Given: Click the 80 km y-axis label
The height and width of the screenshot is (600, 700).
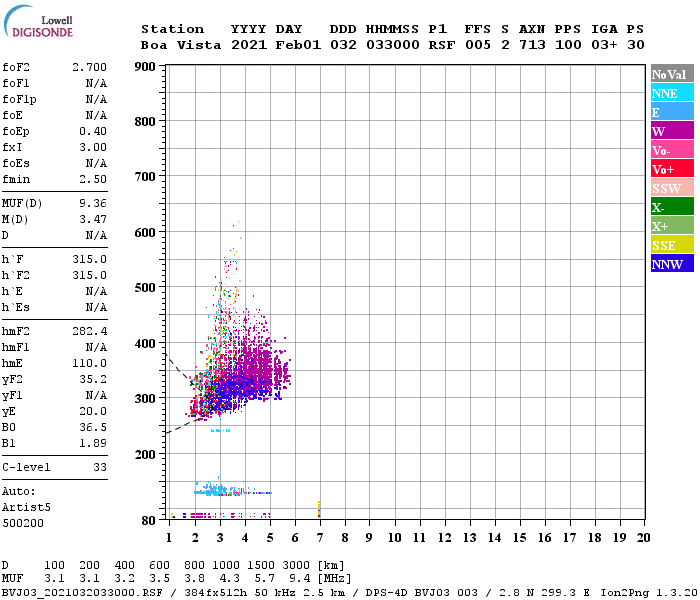Looking at the screenshot, I should [x=148, y=521].
